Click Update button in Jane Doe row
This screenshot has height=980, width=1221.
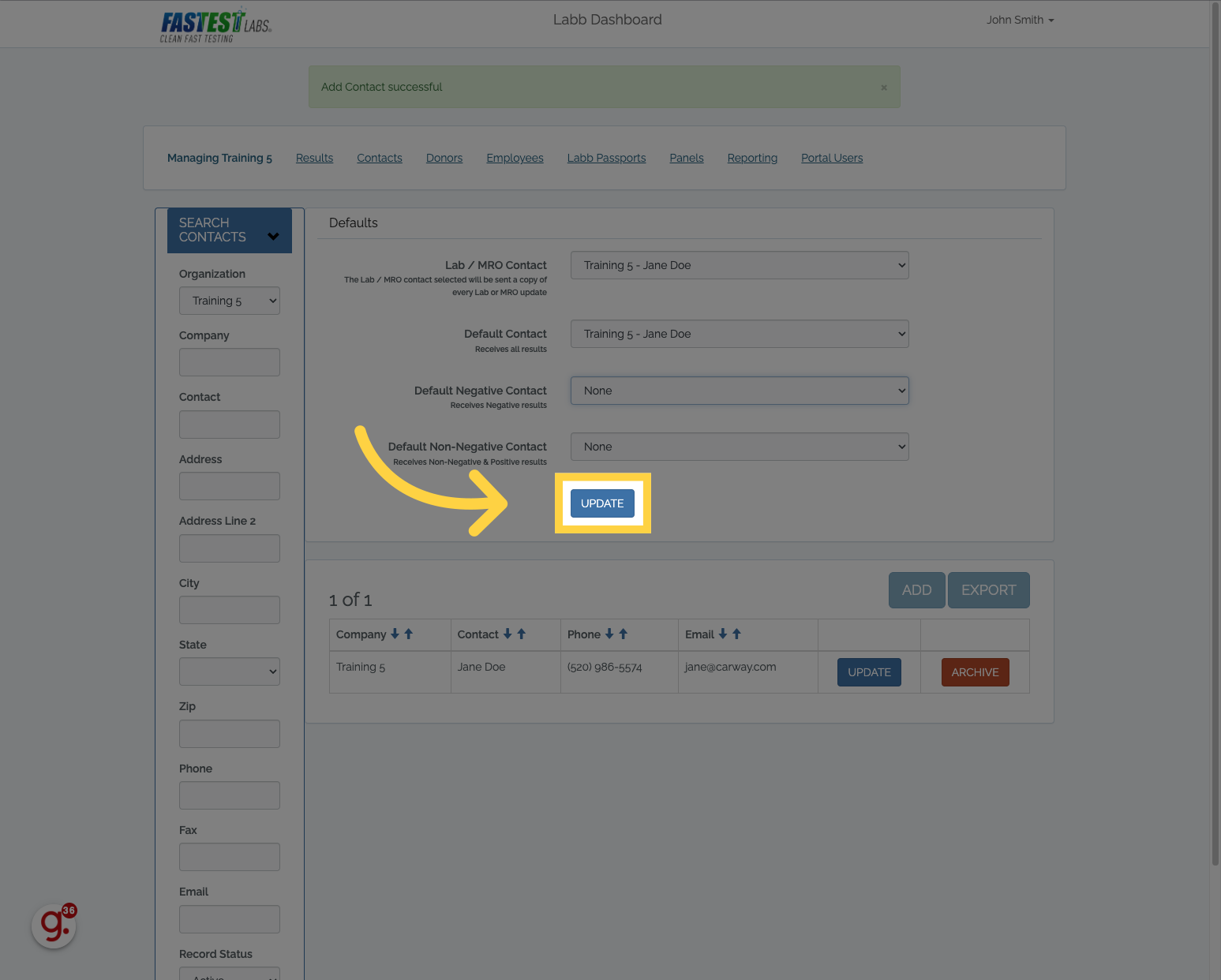[869, 672]
